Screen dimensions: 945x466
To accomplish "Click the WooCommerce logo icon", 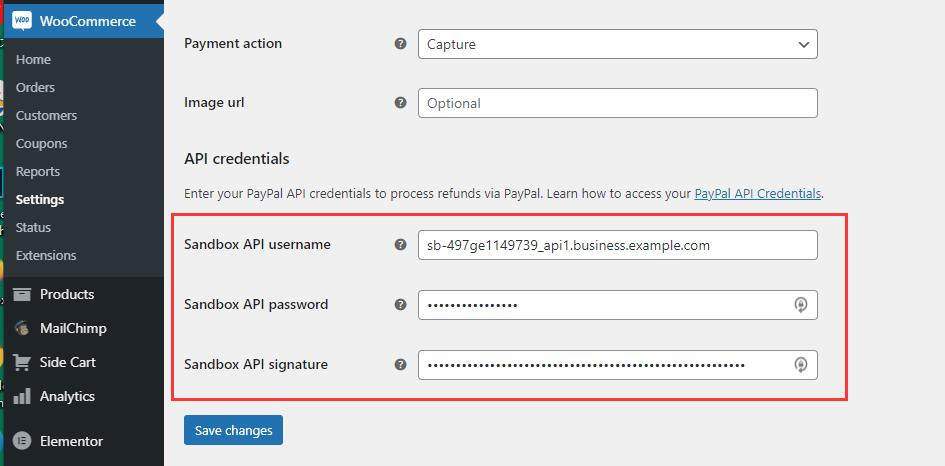I will click(x=22, y=21).
